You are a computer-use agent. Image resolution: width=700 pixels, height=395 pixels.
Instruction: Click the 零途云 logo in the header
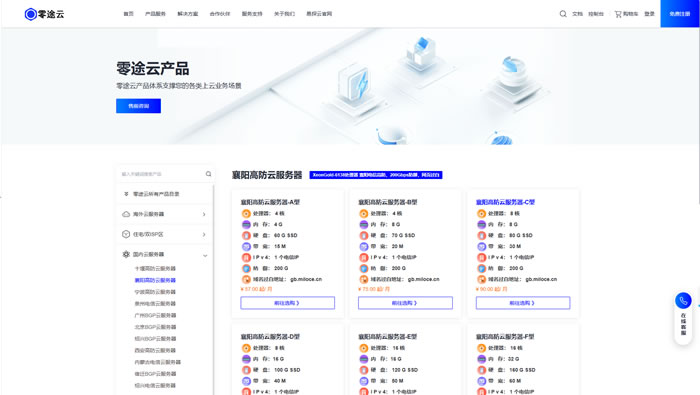coord(44,14)
